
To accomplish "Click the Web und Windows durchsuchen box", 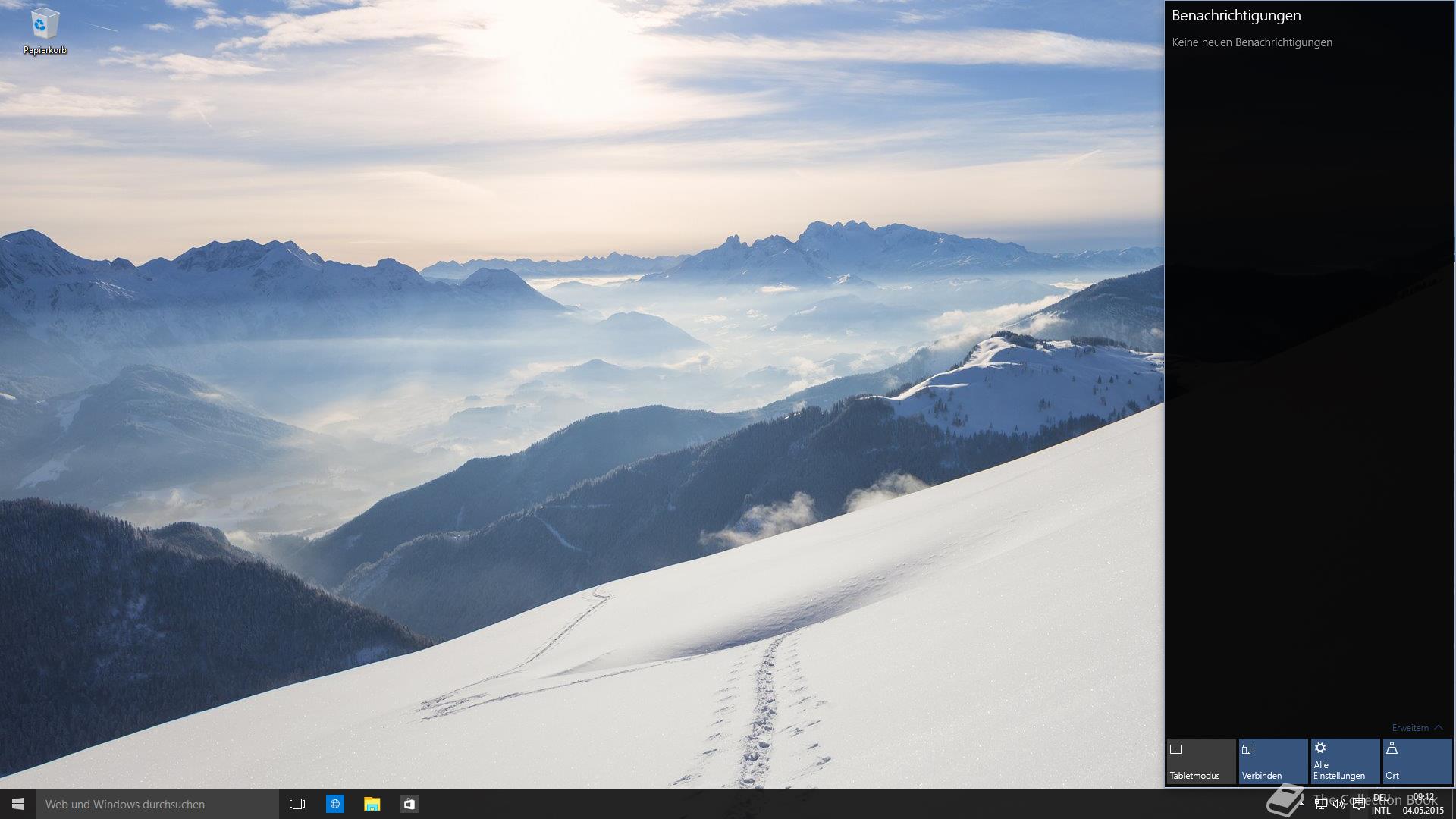I will click(x=158, y=804).
